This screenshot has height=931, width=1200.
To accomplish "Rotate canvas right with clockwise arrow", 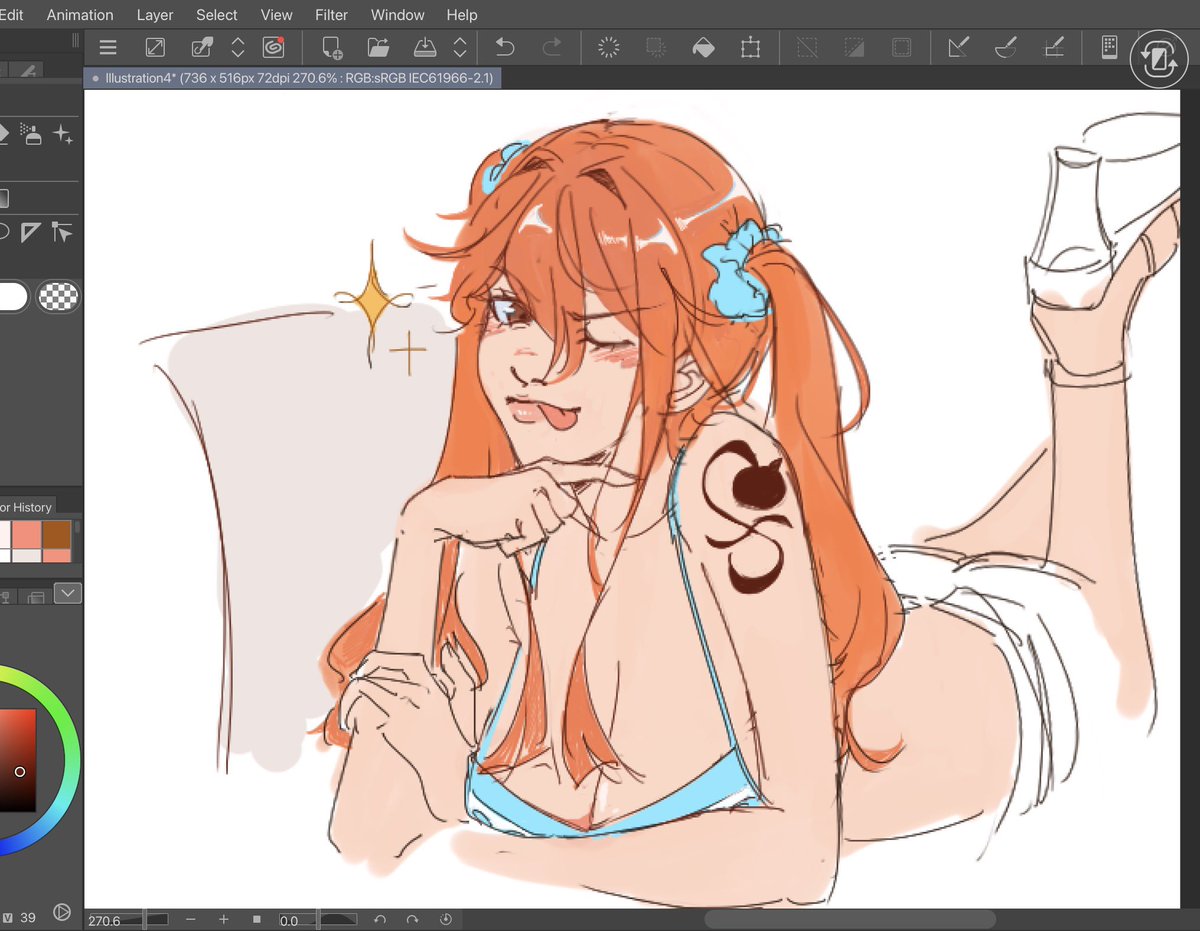I will [412, 919].
